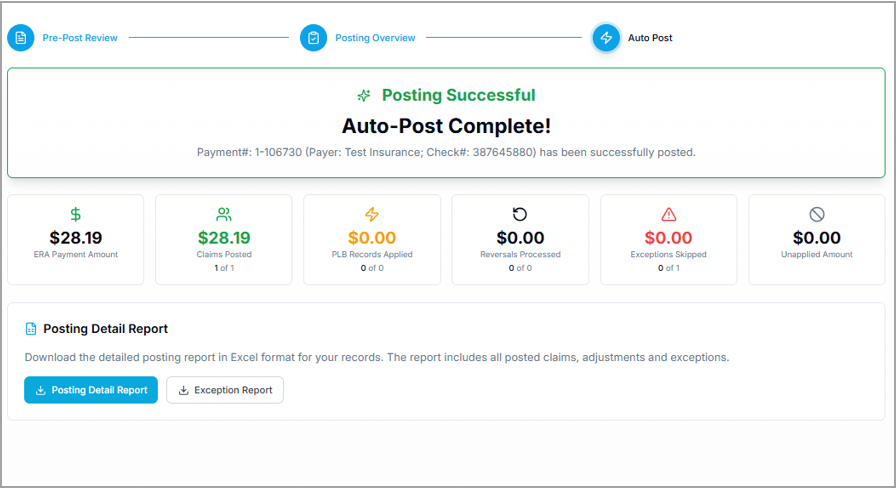This screenshot has height=488, width=896.
Task: Click the $28.19 ERA Payment Amount card
Action: 76,238
